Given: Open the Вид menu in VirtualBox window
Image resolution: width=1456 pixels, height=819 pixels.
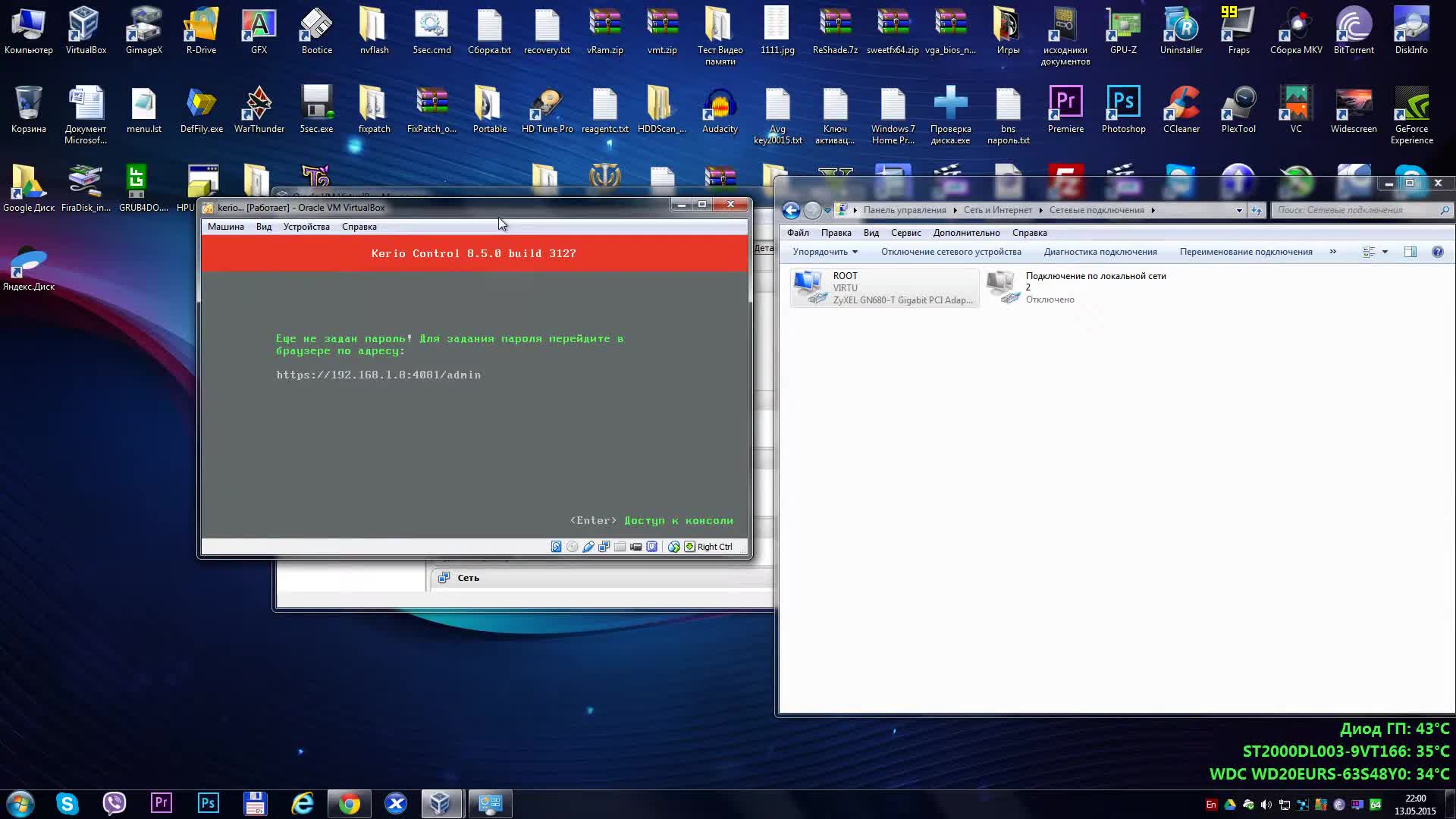Looking at the screenshot, I should tap(263, 227).
